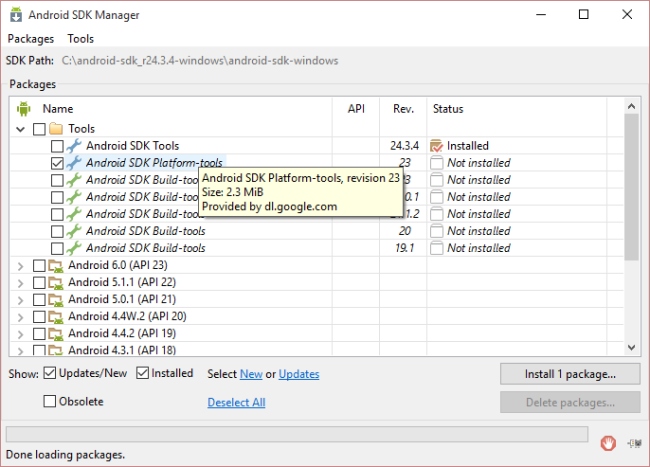
Task: Check the Tools group checkbox
Action: pyautogui.click(x=39, y=129)
